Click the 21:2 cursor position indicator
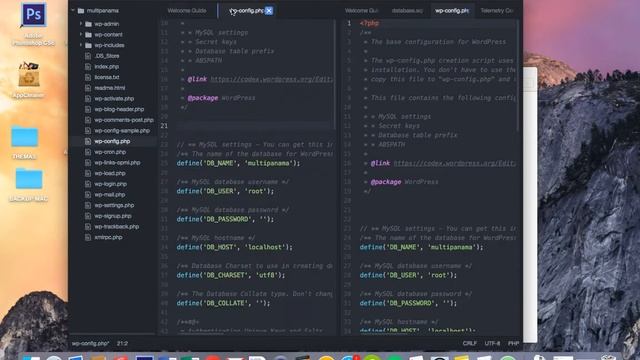The width and height of the screenshot is (640, 360). click(122, 344)
